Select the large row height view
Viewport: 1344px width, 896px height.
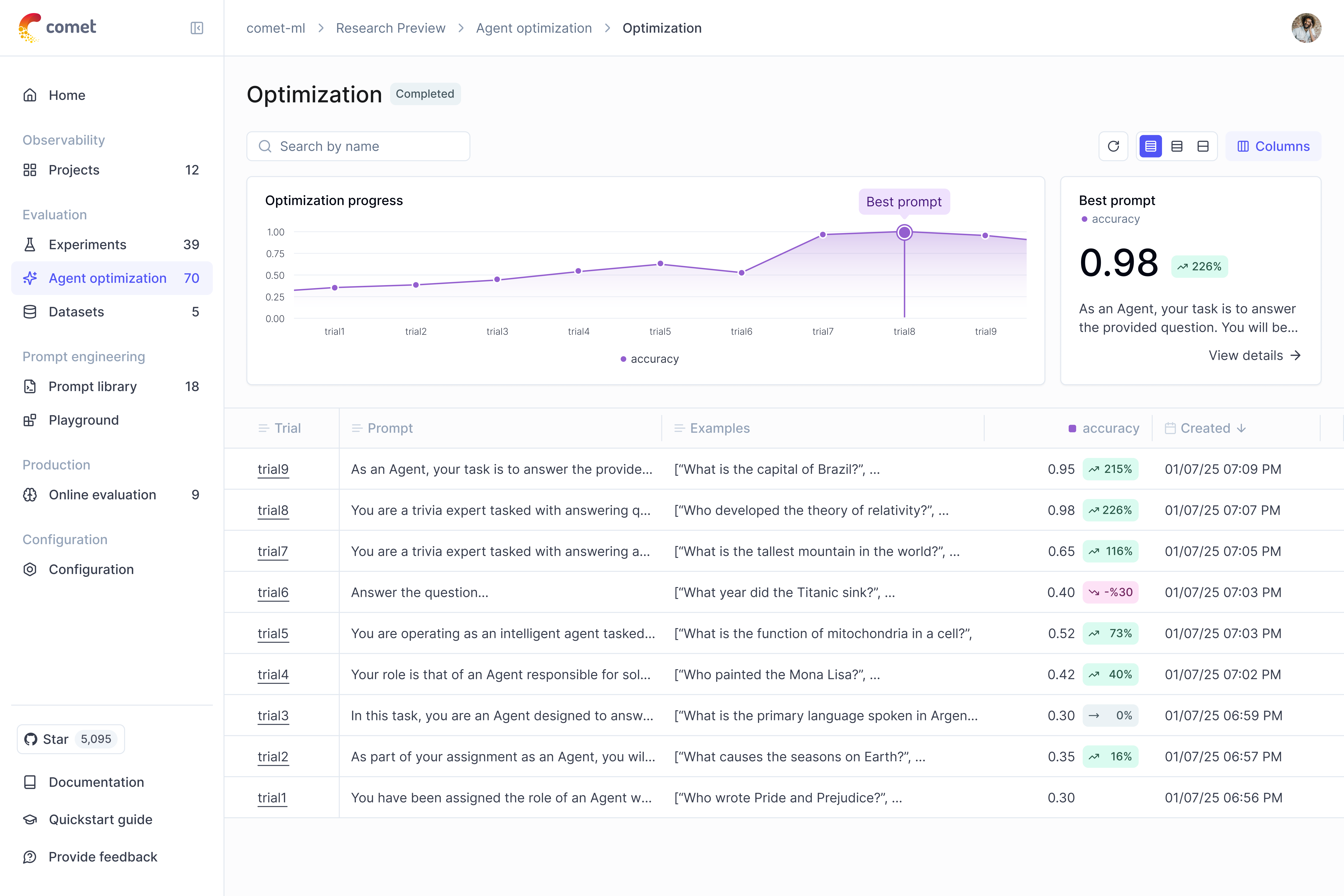1203,146
